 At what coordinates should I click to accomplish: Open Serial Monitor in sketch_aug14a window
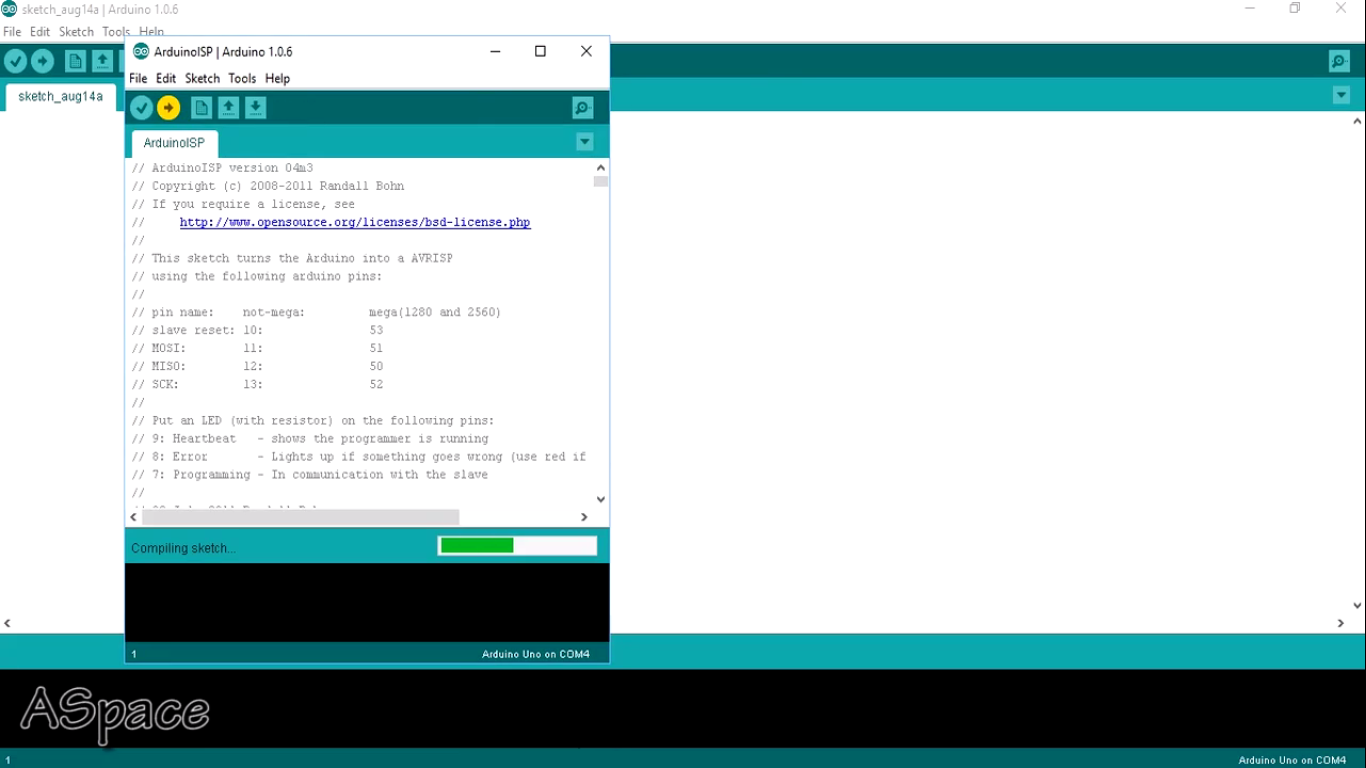(1339, 62)
